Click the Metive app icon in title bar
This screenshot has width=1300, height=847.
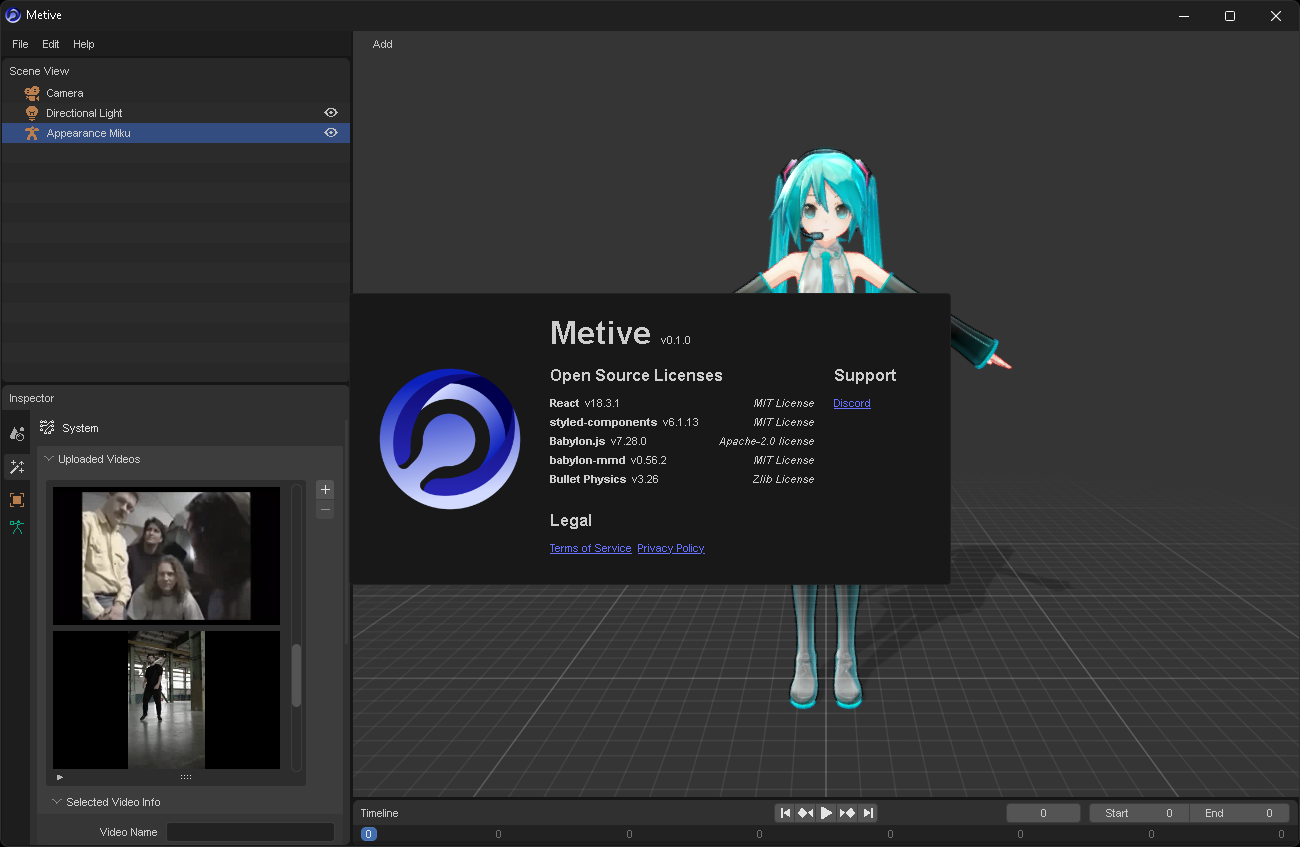(13, 15)
